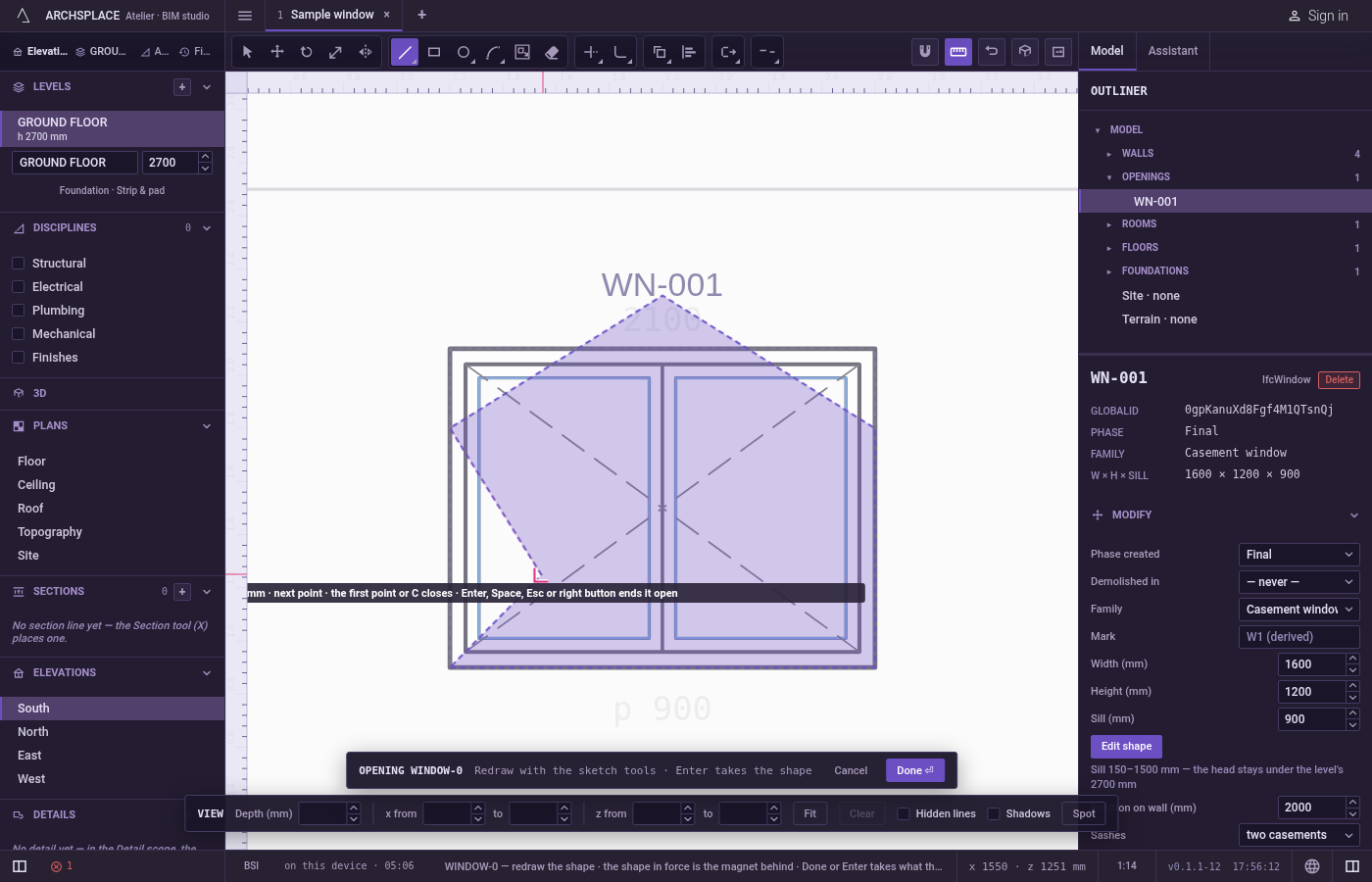Open the Sample window document tab
Viewport: 1372px width, 882px height.
pos(332,15)
